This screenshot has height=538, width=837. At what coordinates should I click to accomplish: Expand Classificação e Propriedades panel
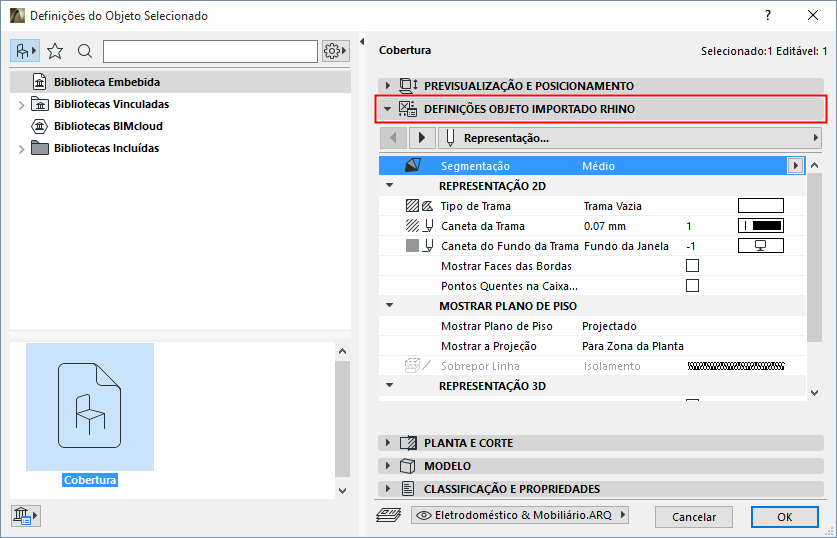coord(388,488)
